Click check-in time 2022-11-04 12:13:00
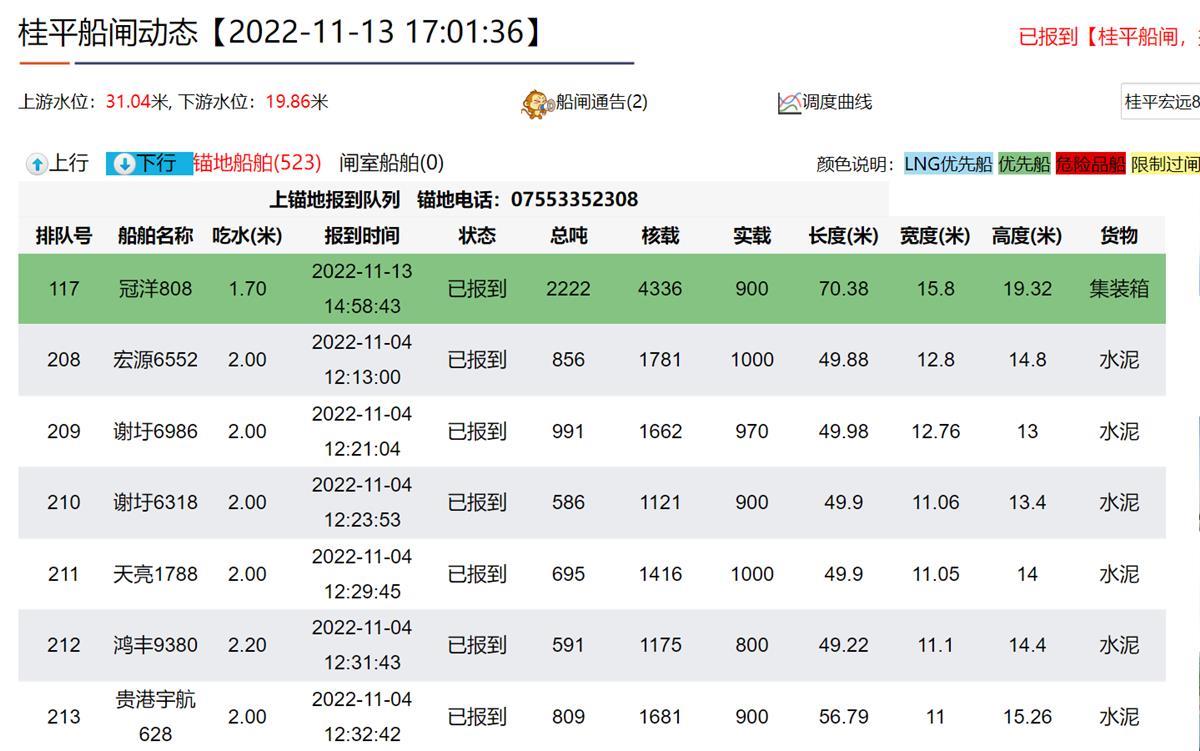The height and width of the screenshot is (751, 1200). [x=361, y=360]
